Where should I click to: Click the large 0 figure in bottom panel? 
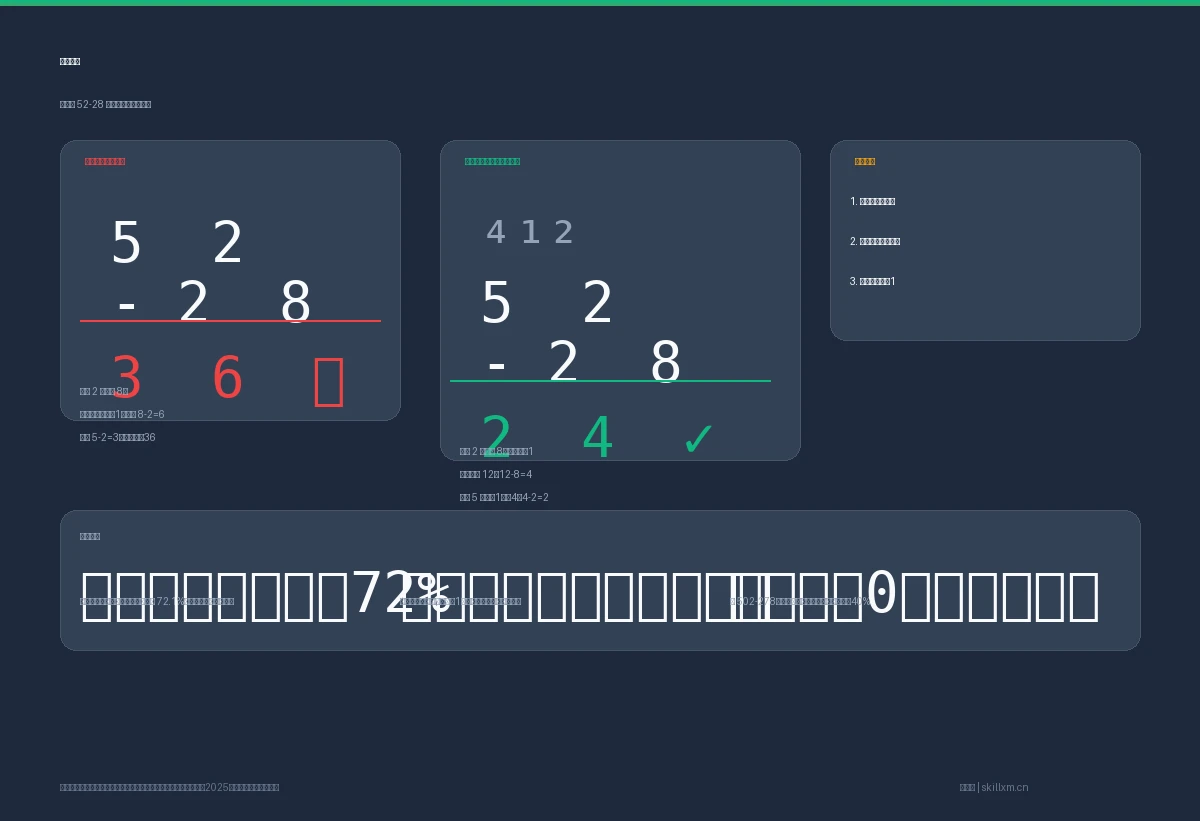tap(881, 595)
